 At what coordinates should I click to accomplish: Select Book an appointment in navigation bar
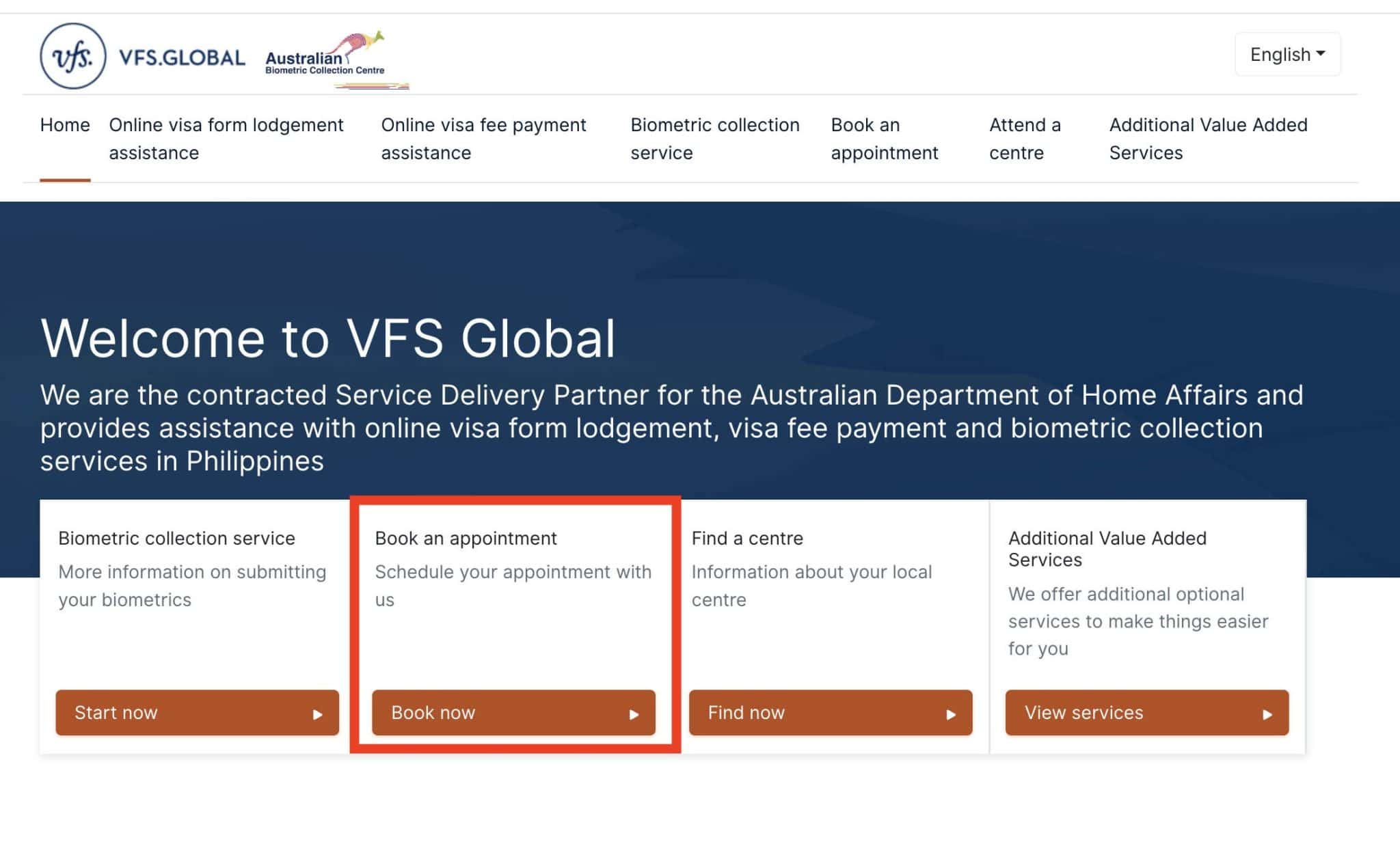(x=884, y=139)
